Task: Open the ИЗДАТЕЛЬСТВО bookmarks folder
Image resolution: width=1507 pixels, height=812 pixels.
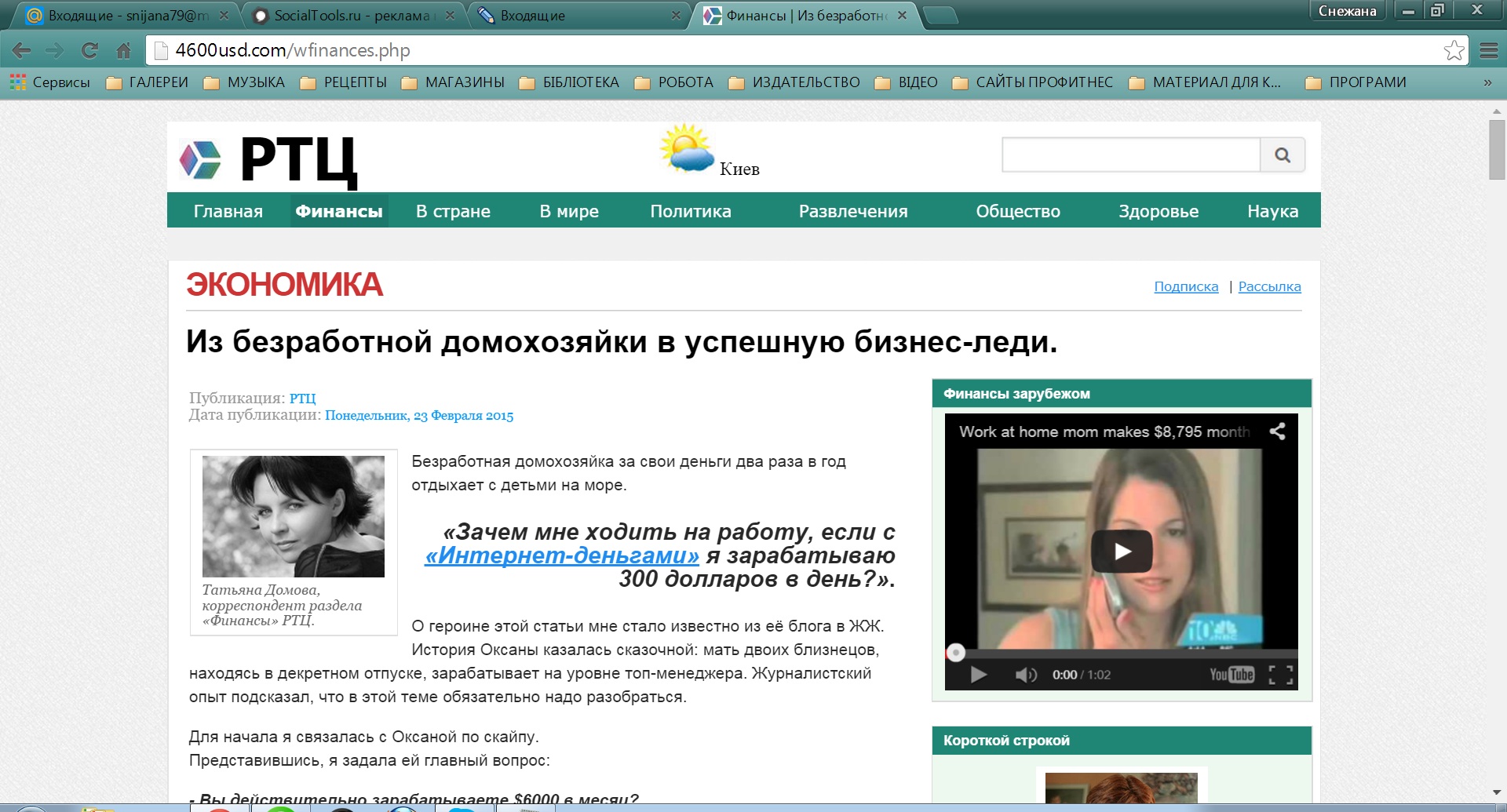Action: [x=794, y=82]
